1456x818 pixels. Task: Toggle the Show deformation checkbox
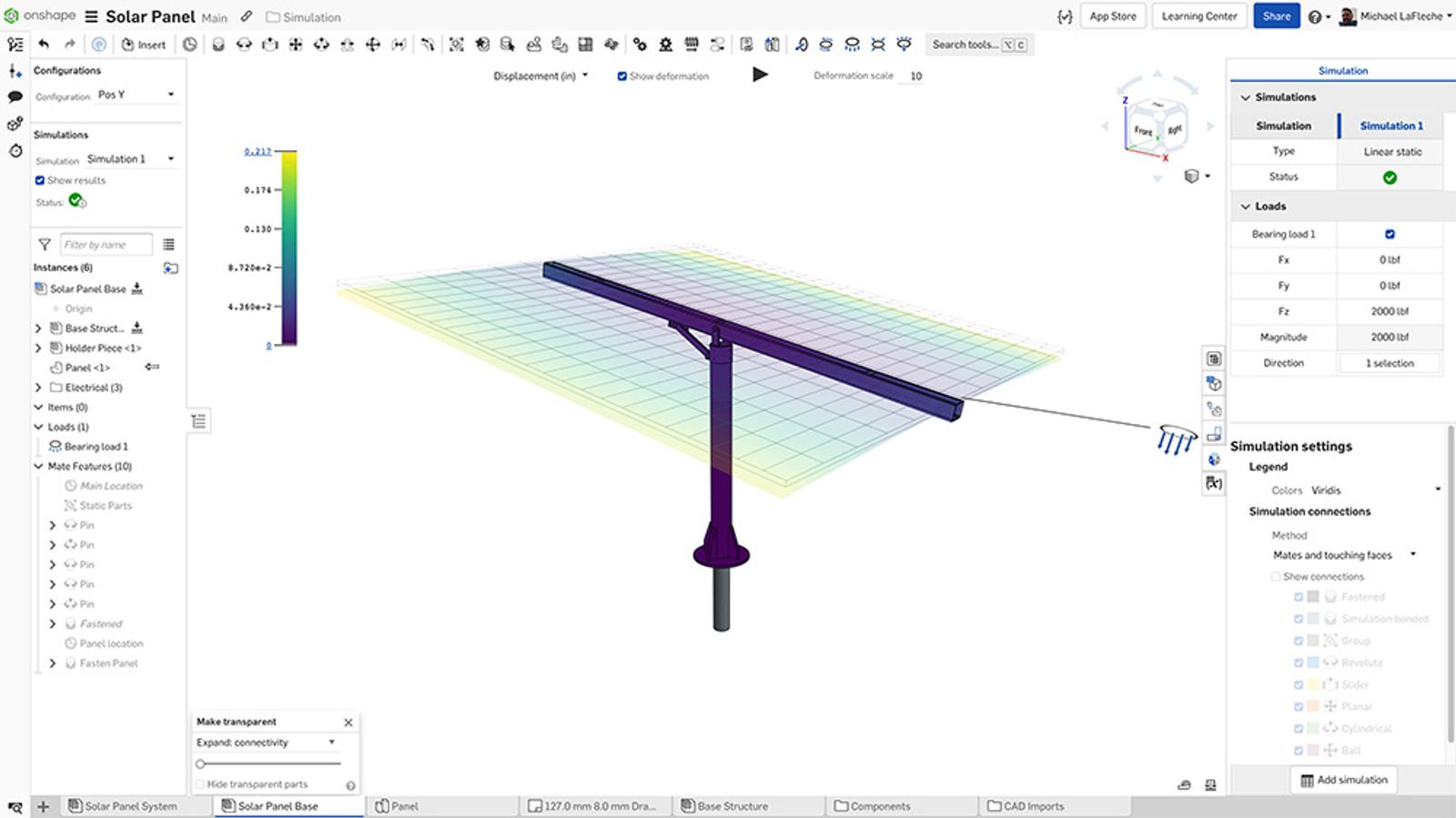(x=622, y=76)
